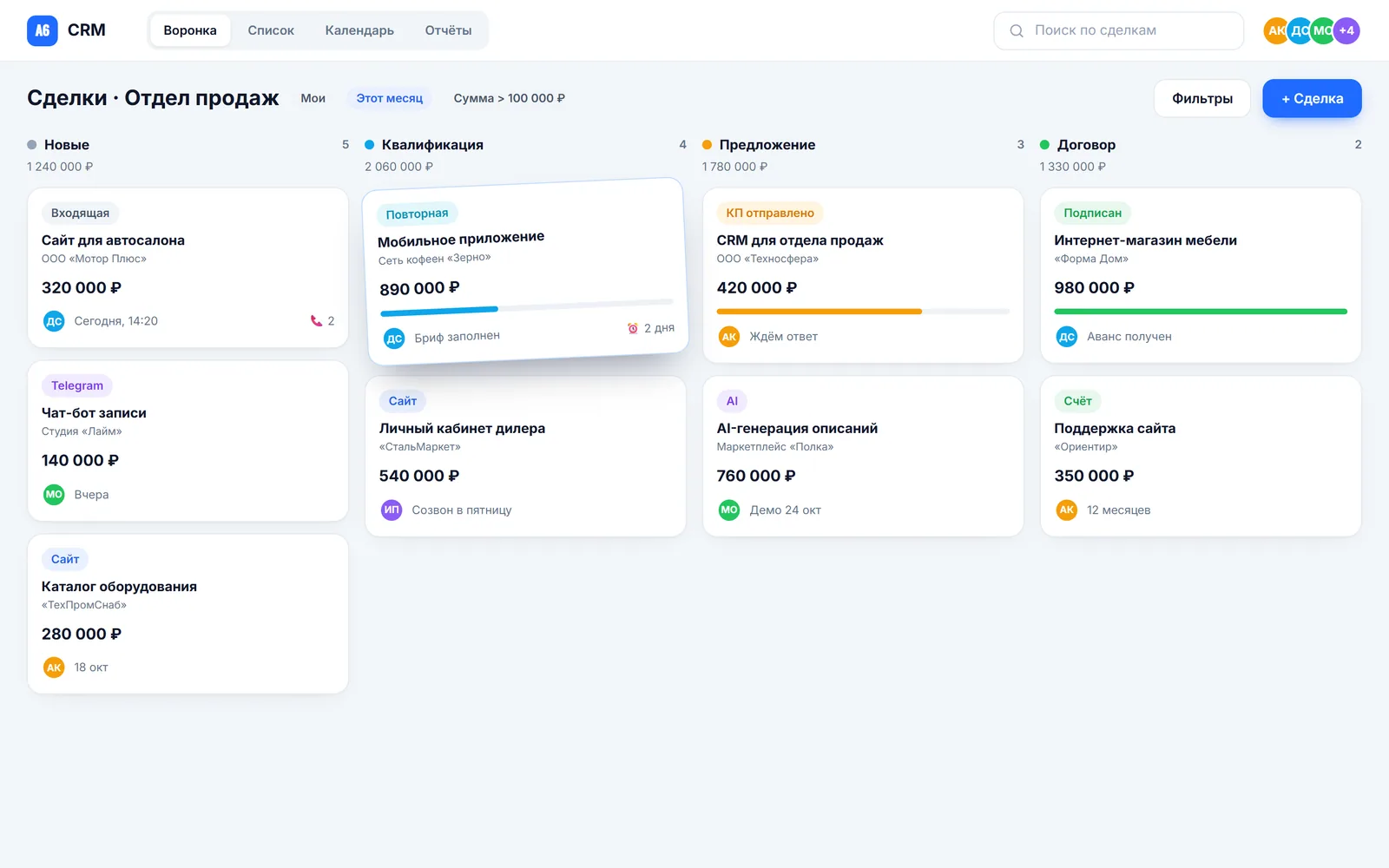Click АК avatar on CRM для отдела продаж
Viewport: 1389px width, 868px height.
tap(729, 337)
